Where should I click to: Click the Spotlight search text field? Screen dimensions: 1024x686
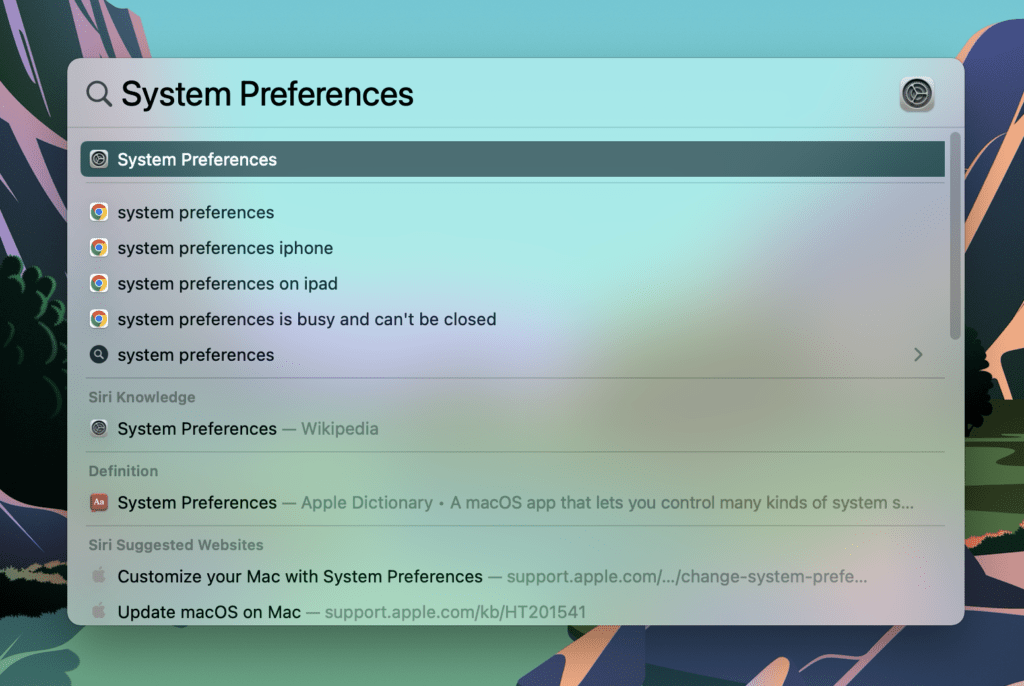[x=503, y=94]
